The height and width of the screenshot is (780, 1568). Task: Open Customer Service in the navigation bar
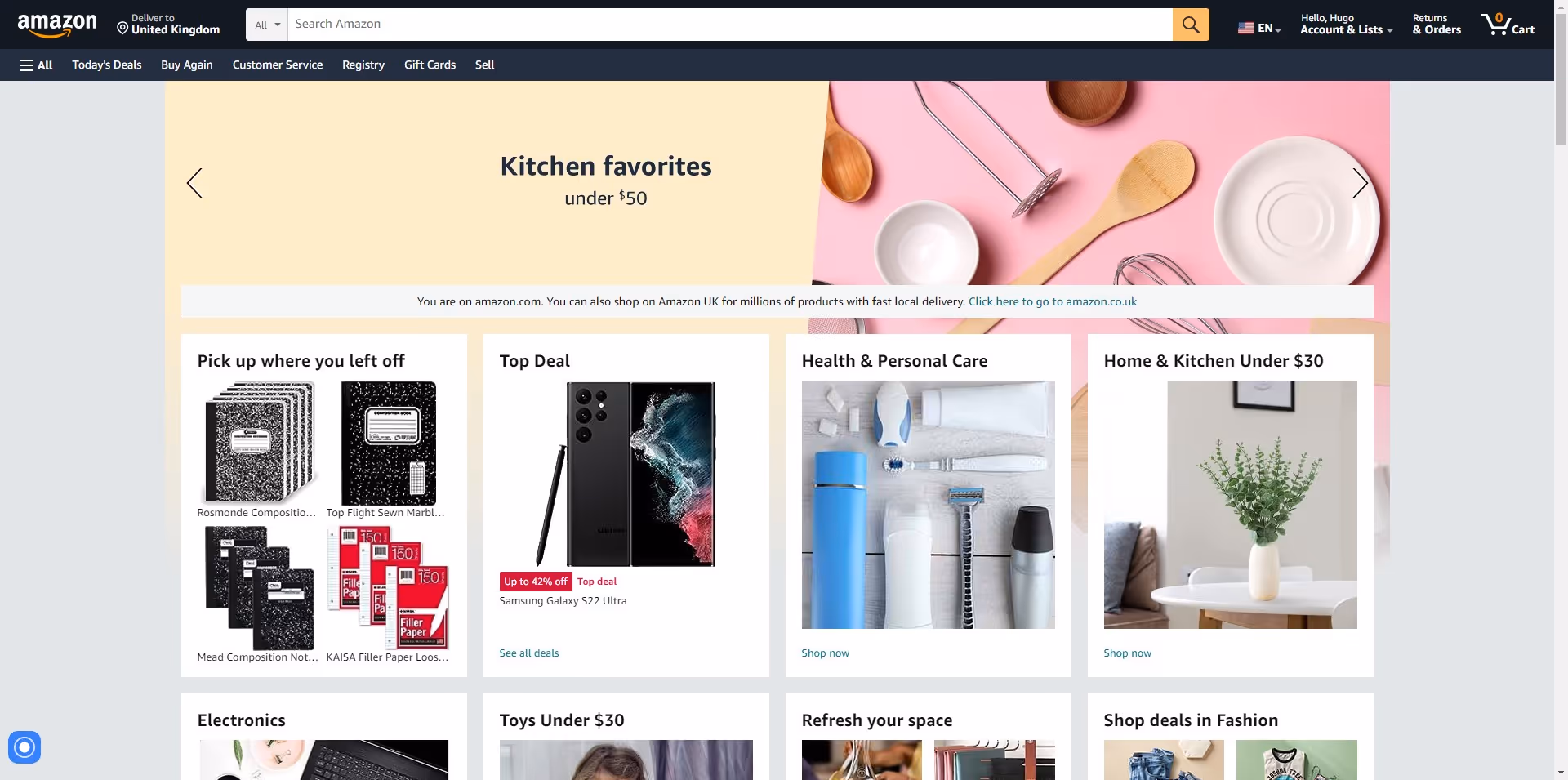tap(278, 65)
